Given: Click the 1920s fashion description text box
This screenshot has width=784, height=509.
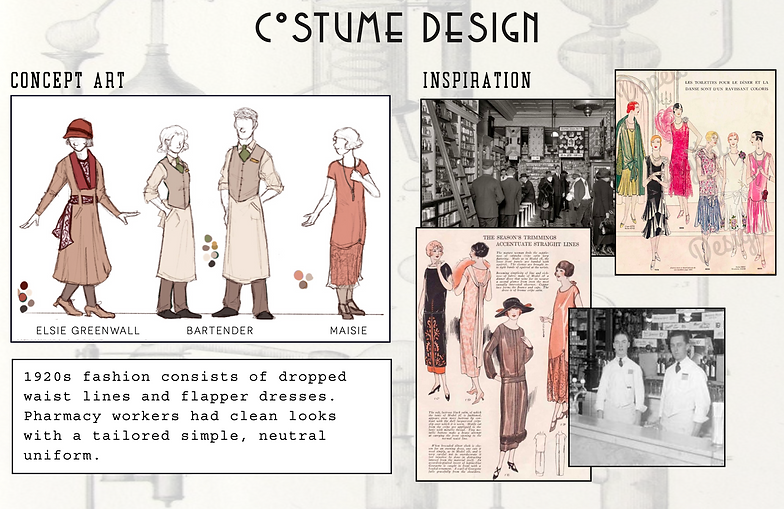Looking at the screenshot, I should pyautogui.click(x=202, y=416).
